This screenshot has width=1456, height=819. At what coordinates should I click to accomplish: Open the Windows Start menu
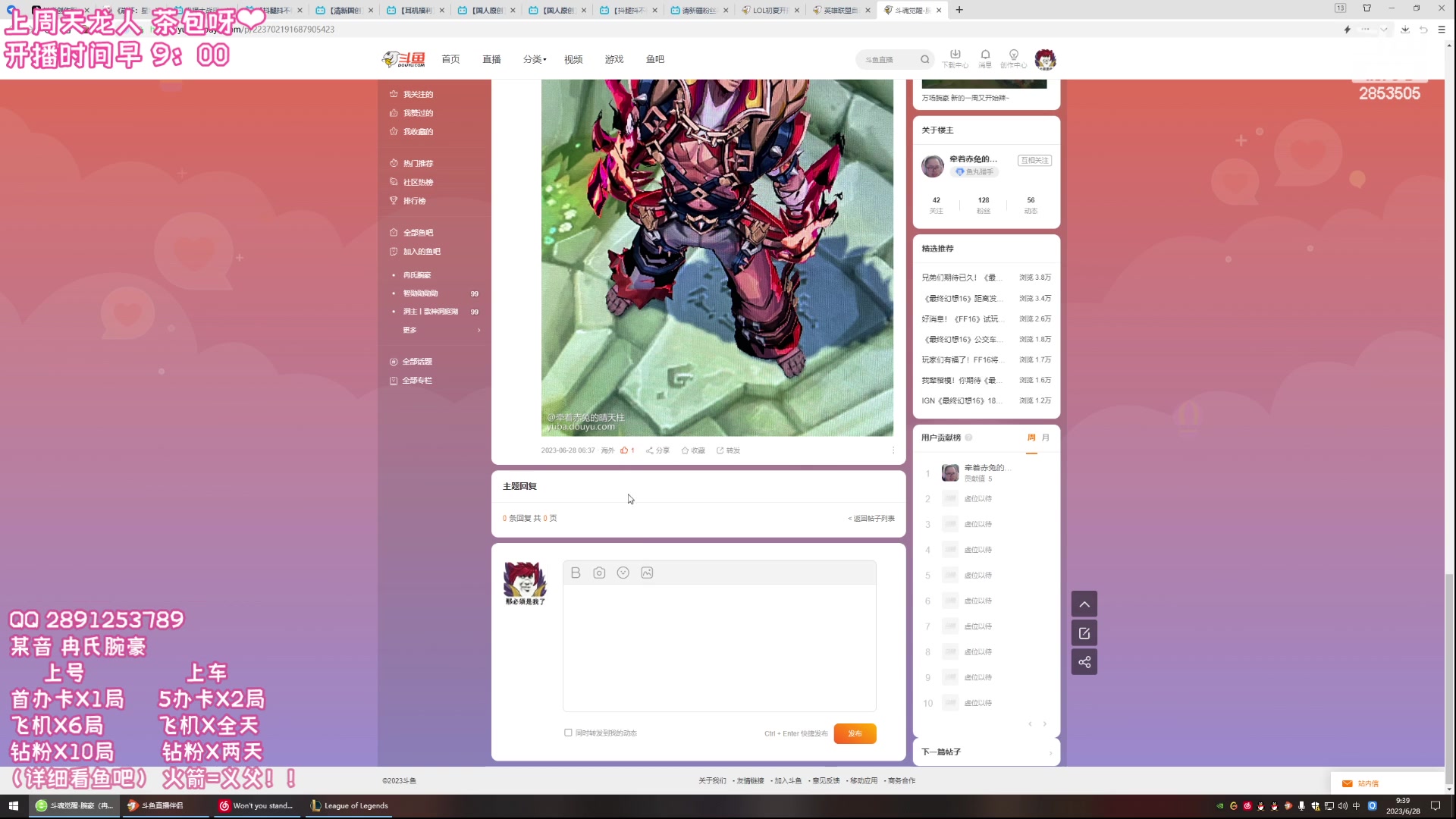coord(13,805)
